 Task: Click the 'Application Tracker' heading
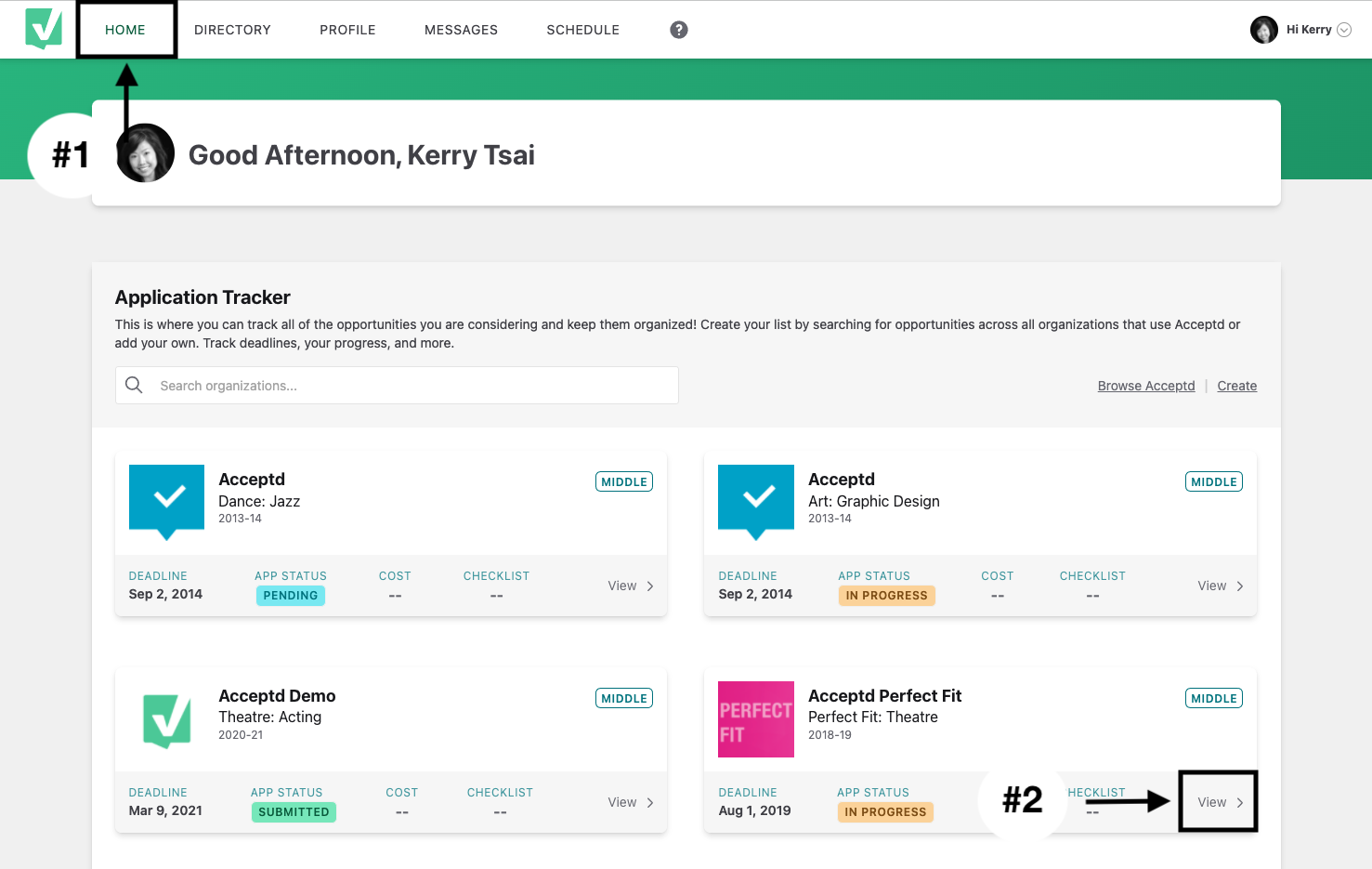coord(203,297)
